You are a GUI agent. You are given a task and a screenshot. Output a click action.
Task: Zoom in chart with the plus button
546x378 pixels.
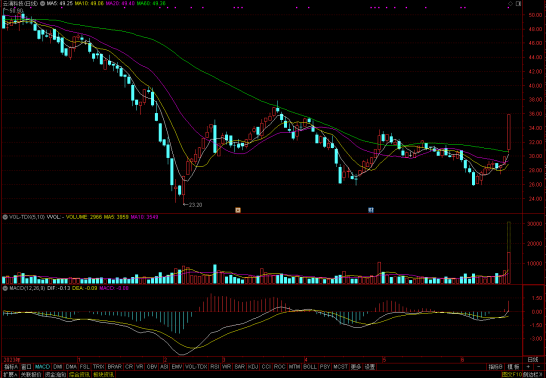point(529,367)
